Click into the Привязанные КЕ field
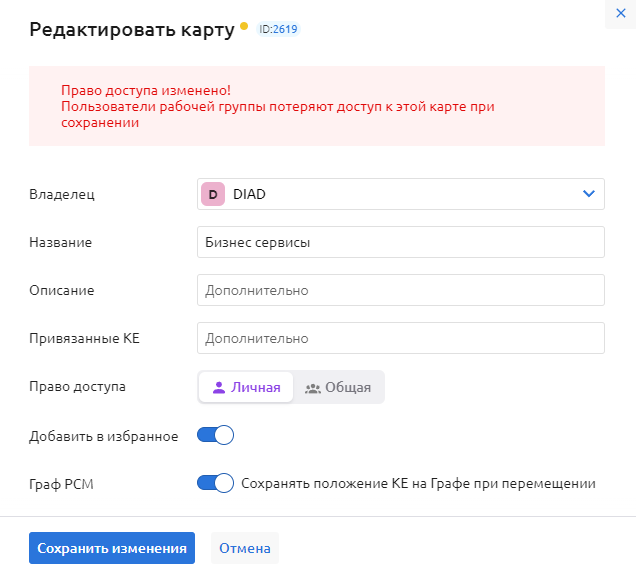The image size is (636, 577). [400, 338]
